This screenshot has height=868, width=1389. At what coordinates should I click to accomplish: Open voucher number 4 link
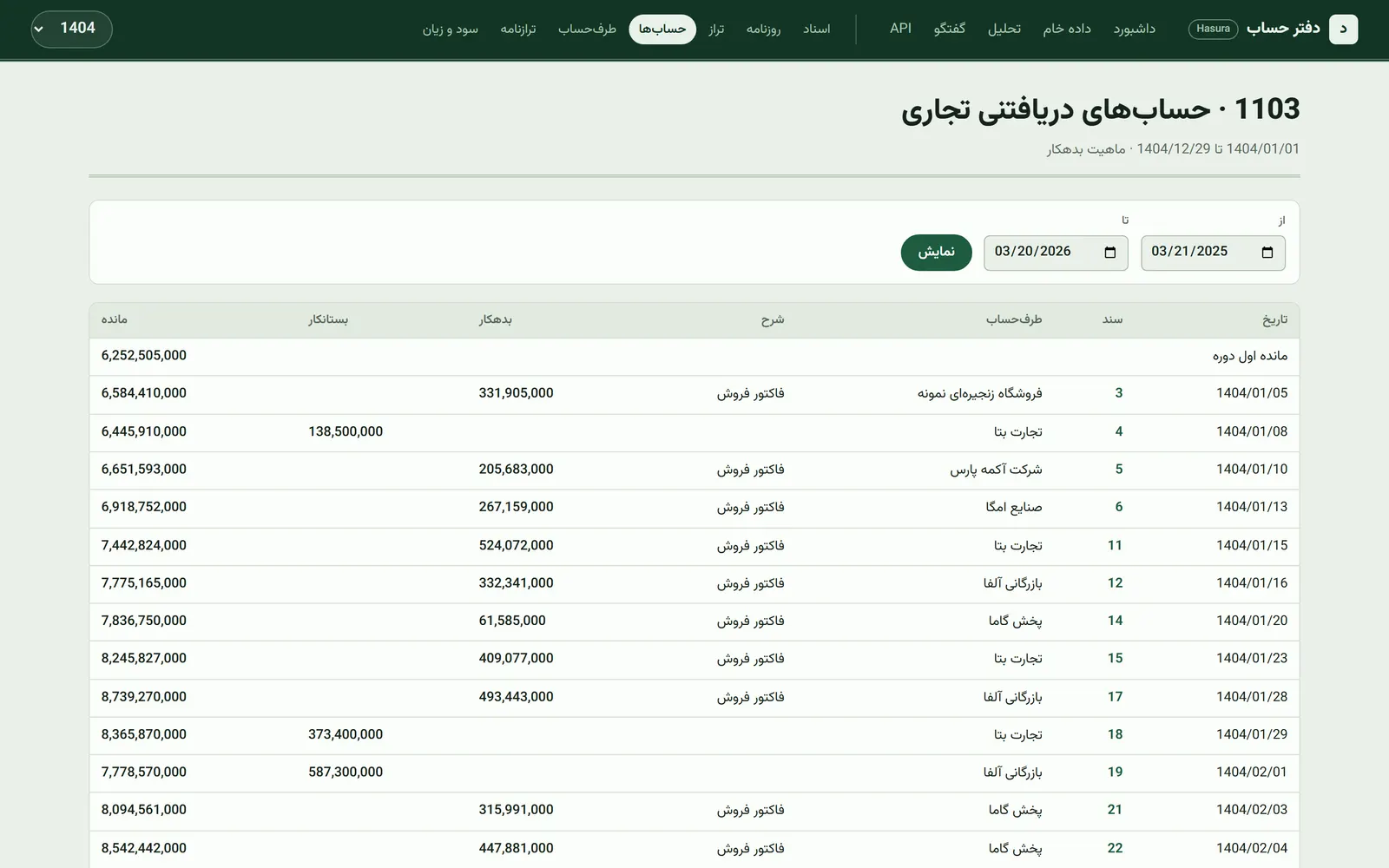(x=1118, y=431)
